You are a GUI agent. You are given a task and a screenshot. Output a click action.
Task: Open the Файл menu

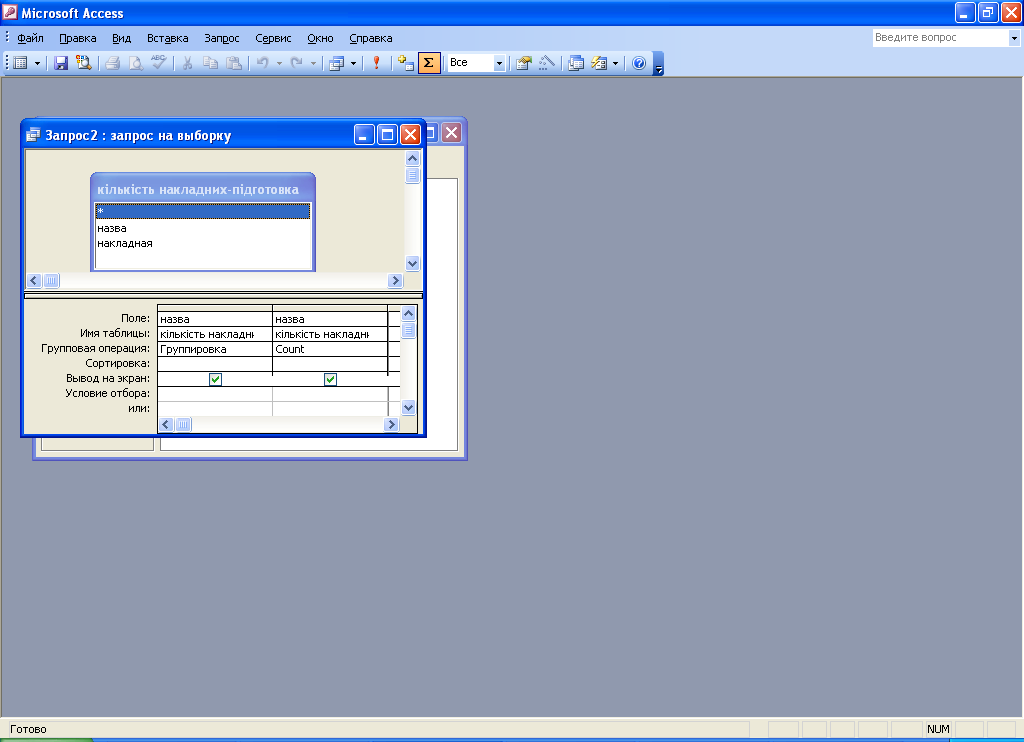click(30, 38)
